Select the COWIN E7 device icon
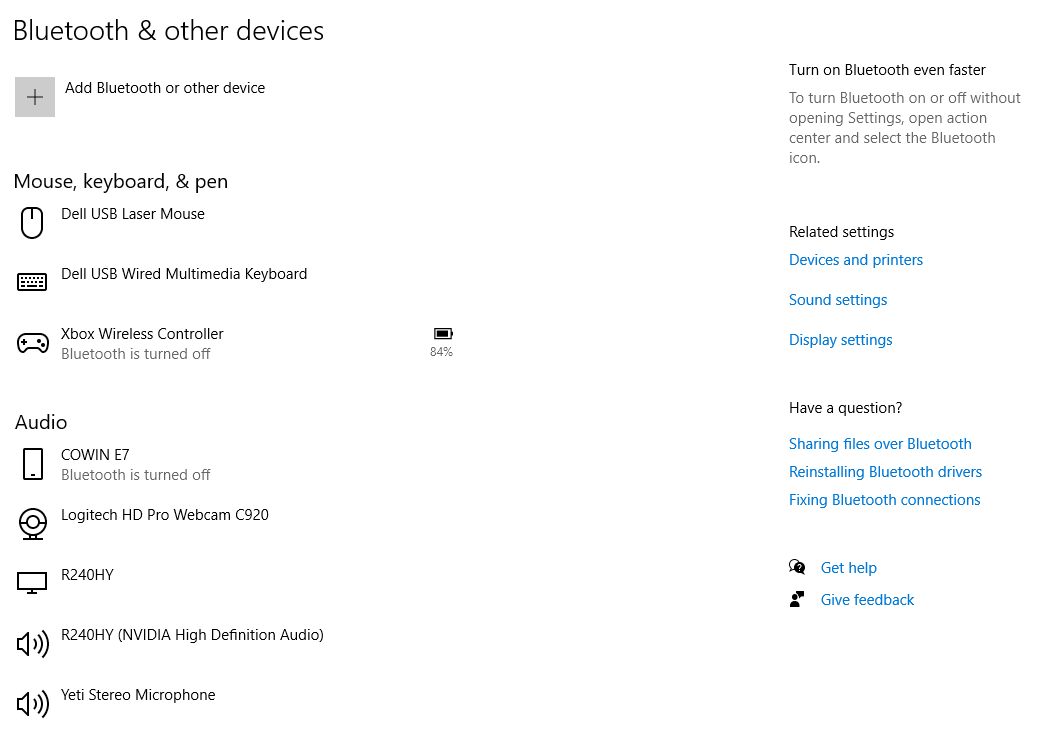The width and height of the screenshot is (1040, 735). click(x=32, y=464)
